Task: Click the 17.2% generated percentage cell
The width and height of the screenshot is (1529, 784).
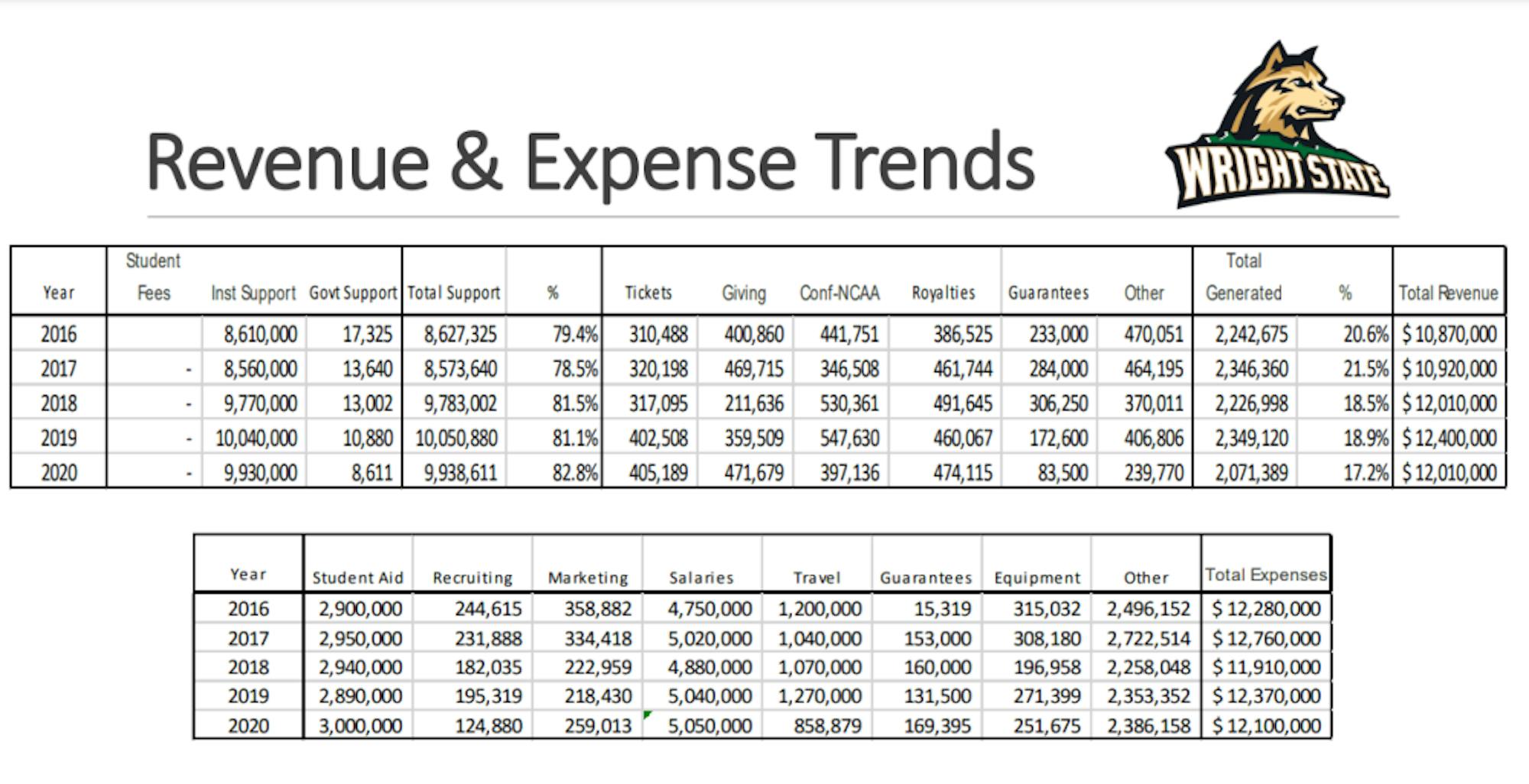Action: (1366, 474)
